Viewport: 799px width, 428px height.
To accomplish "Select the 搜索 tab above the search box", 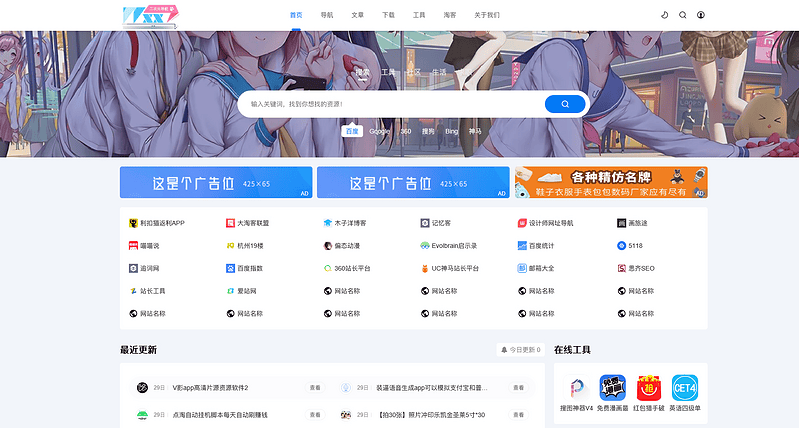I will 362,72.
